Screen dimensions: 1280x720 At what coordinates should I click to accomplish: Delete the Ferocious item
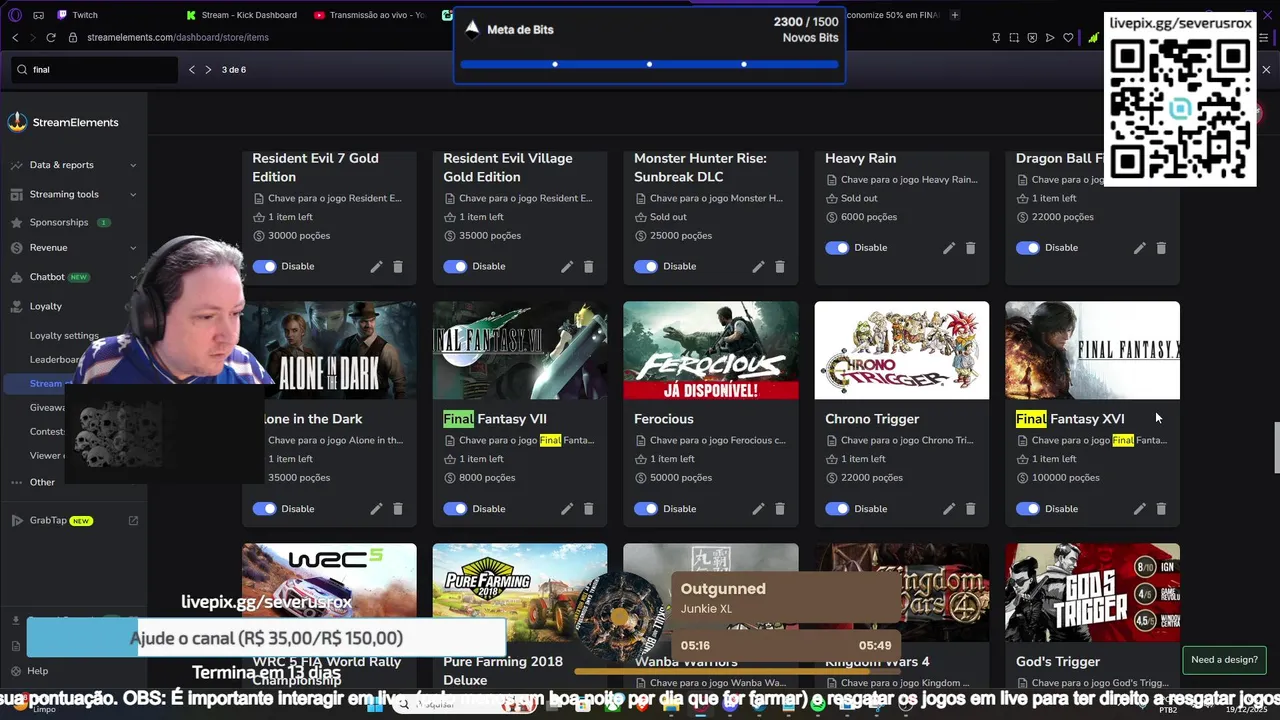(780, 509)
